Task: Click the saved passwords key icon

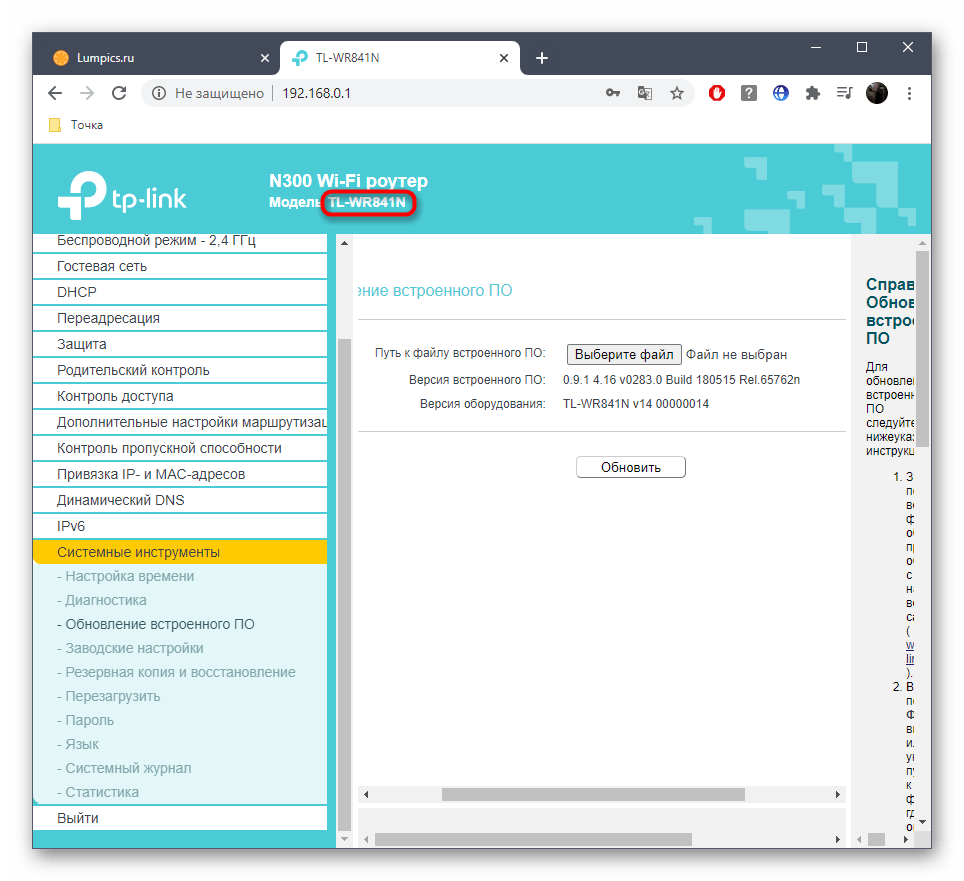Action: coord(612,93)
